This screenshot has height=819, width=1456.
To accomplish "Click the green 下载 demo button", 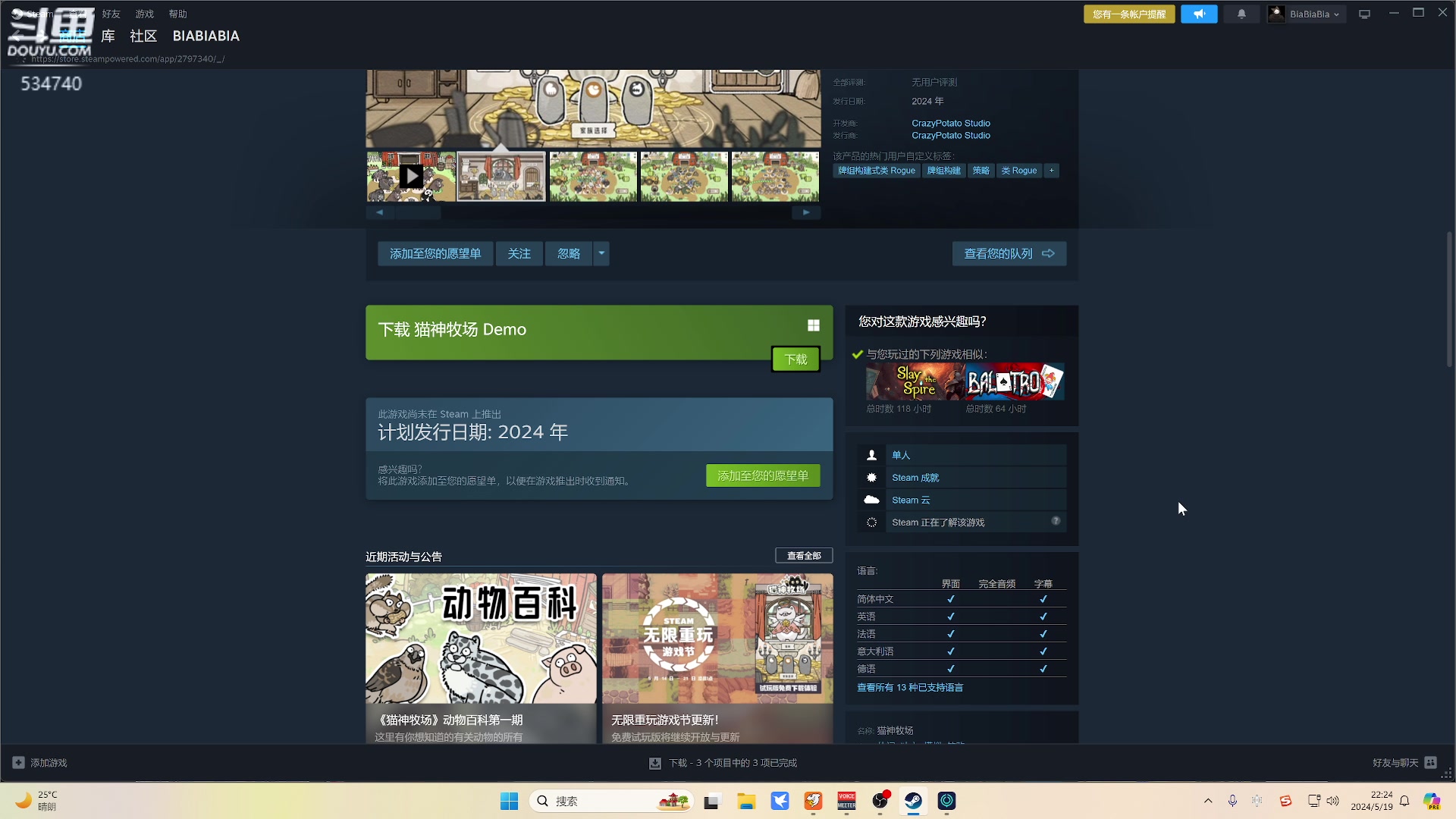I will point(795,359).
